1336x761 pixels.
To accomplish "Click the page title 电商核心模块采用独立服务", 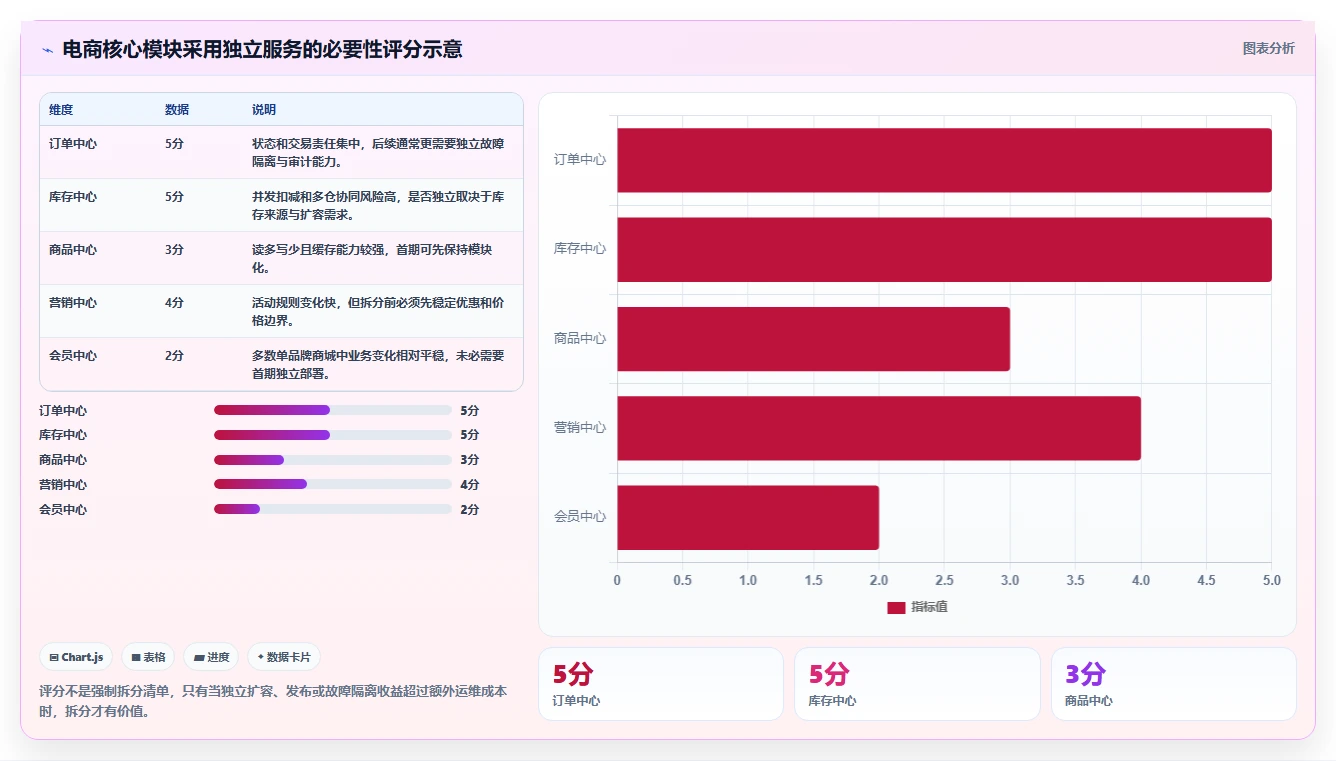I will [262, 49].
